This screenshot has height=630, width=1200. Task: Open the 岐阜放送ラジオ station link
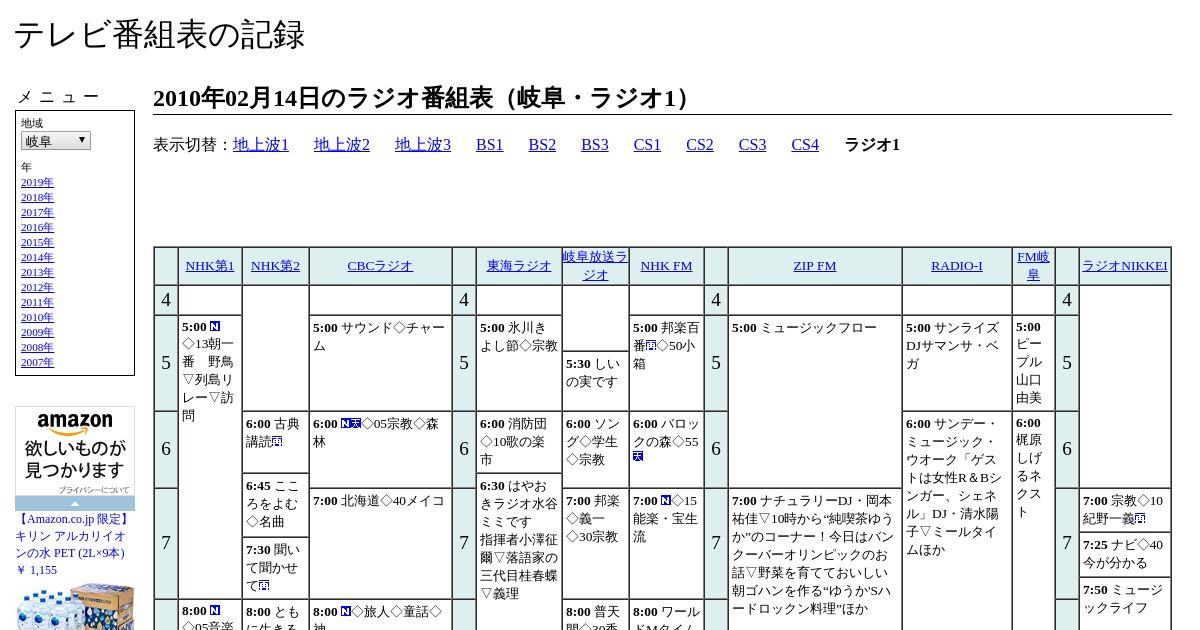(x=595, y=266)
